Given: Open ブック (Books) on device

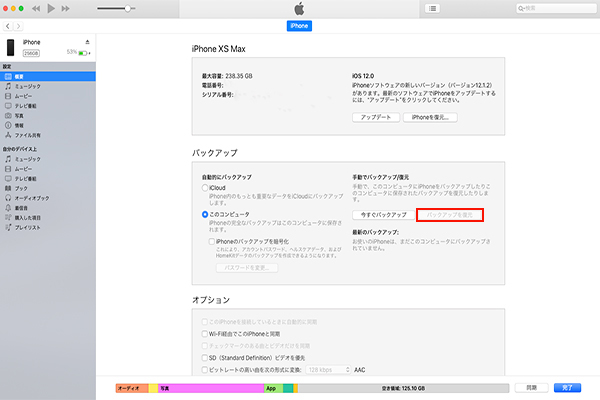Looking at the screenshot, I should [x=48, y=188].
